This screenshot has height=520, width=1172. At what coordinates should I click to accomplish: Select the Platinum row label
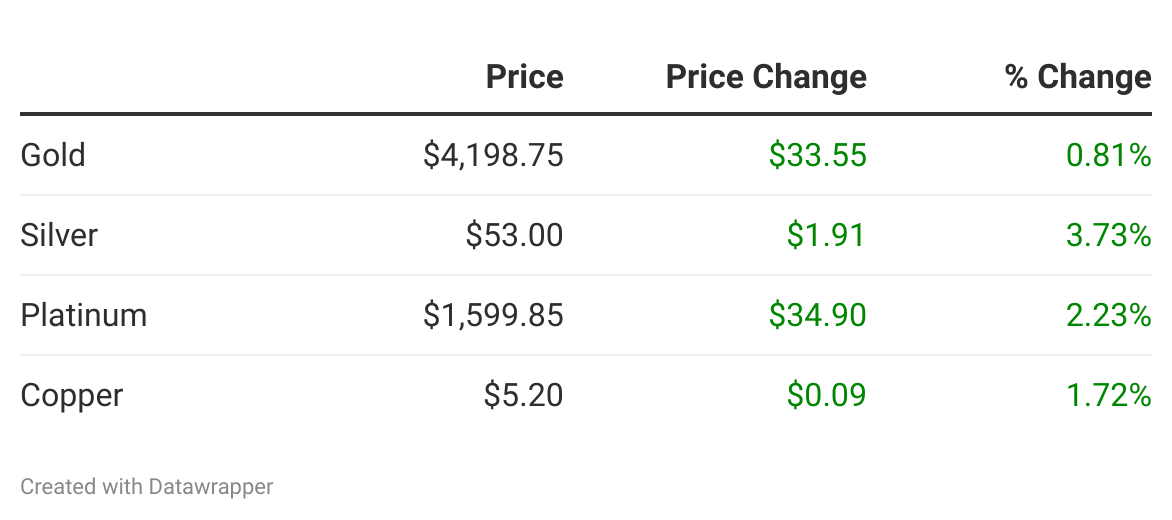click(x=84, y=315)
